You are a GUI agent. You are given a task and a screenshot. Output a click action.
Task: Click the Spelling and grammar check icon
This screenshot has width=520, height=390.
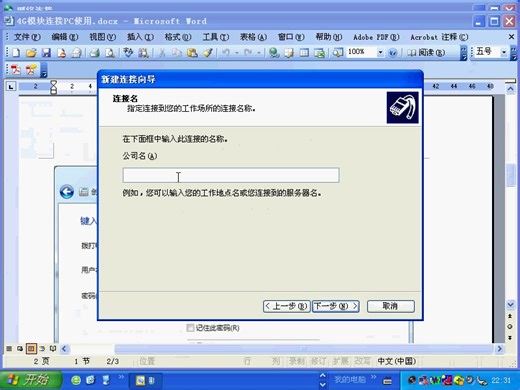128,52
